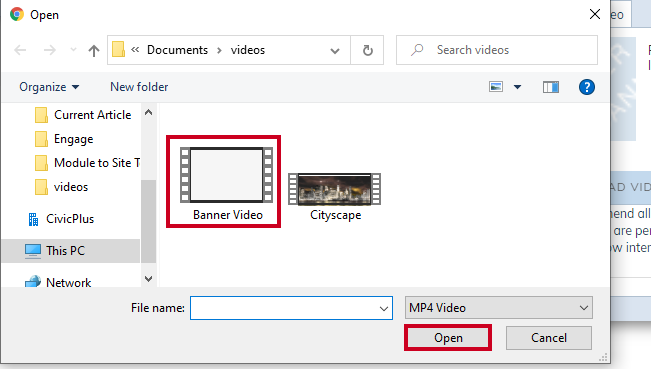Click the Search videos field
651x369 pixels.
point(497,50)
